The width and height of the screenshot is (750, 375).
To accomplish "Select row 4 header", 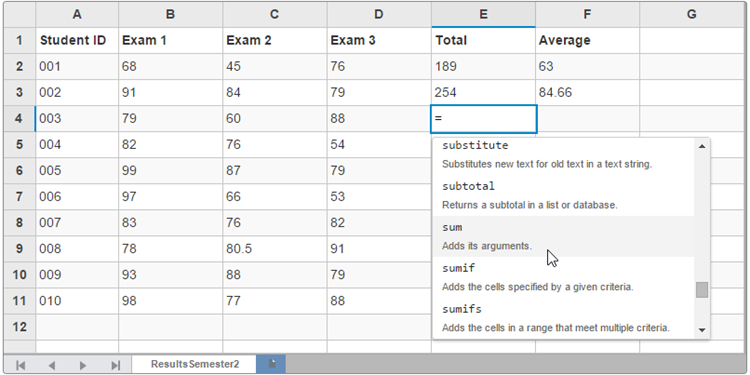I will pyautogui.click(x=19, y=118).
